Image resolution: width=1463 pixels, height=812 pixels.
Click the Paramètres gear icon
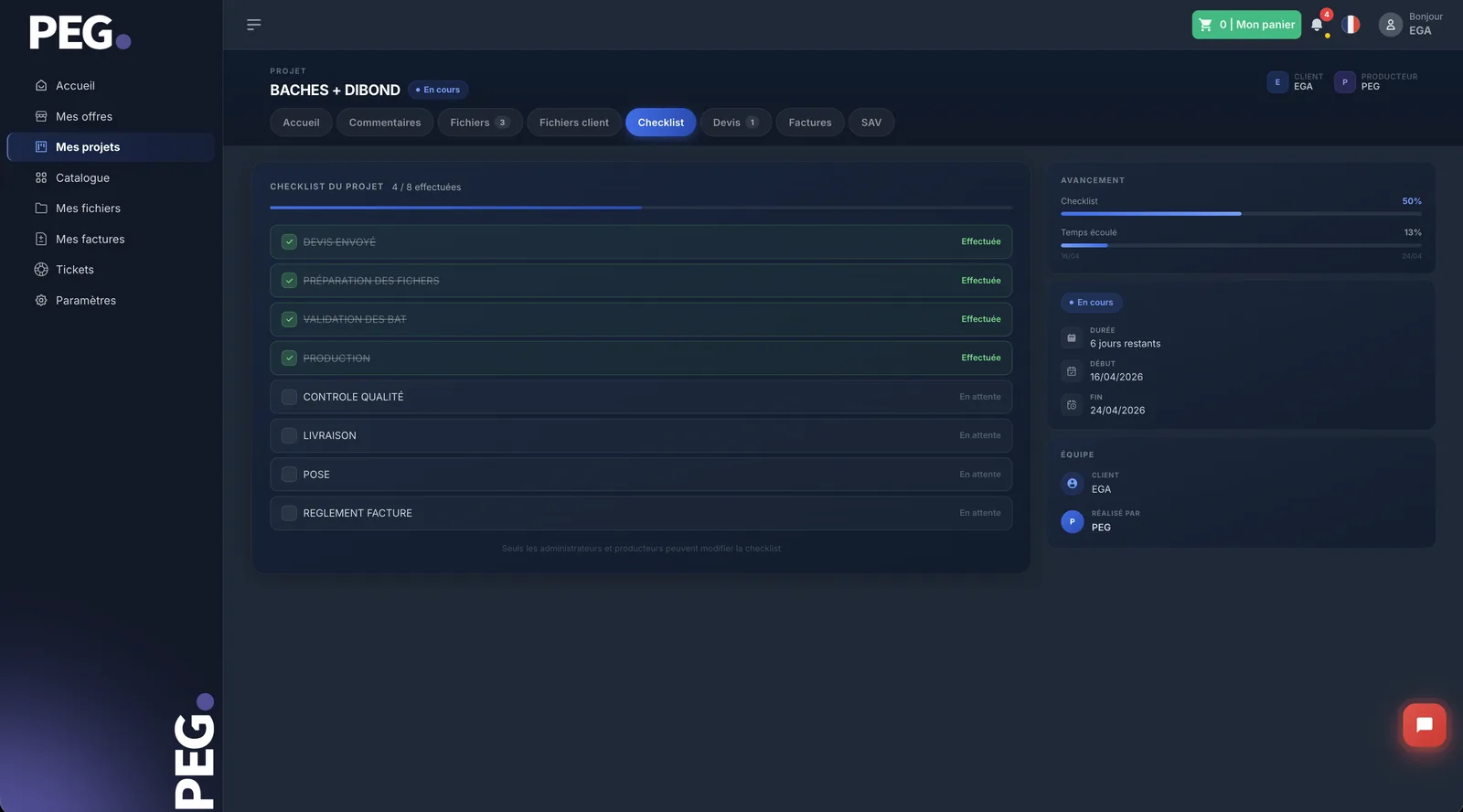click(x=41, y=300)
